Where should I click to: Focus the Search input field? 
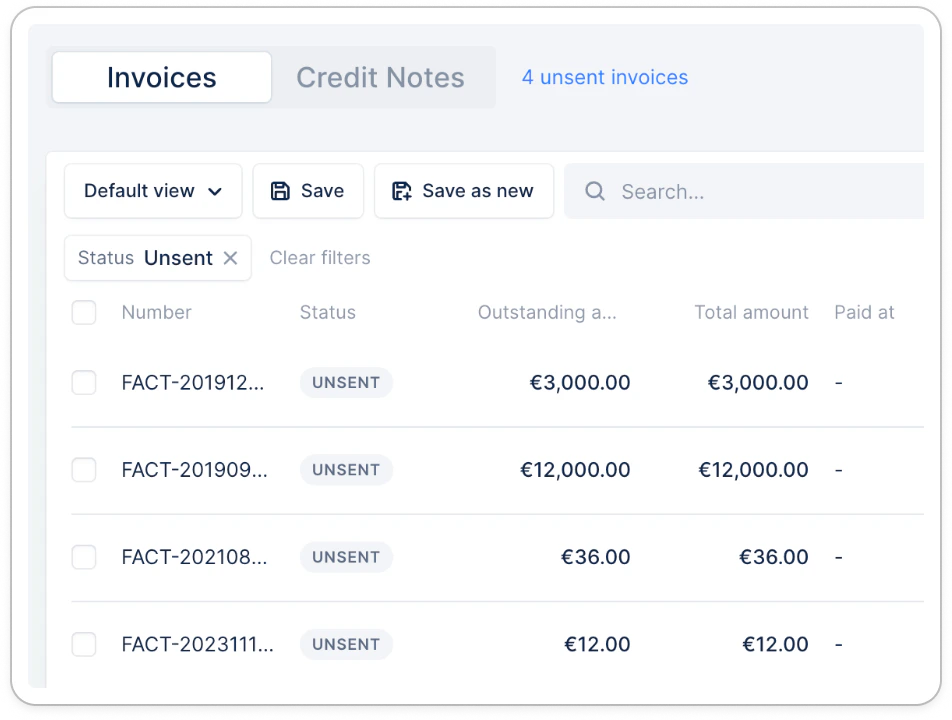tap(744, 191)
